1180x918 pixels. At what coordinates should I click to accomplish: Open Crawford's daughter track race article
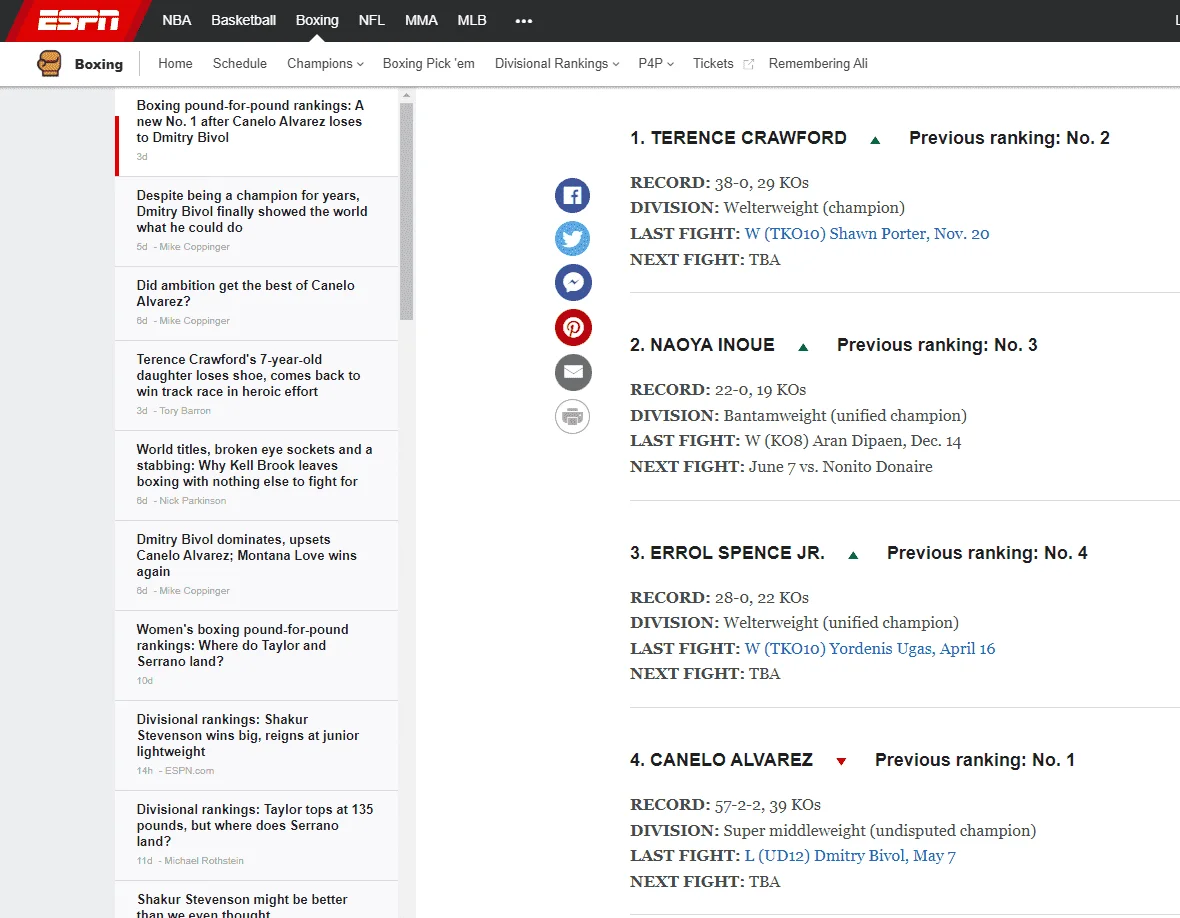pos(248,375)
